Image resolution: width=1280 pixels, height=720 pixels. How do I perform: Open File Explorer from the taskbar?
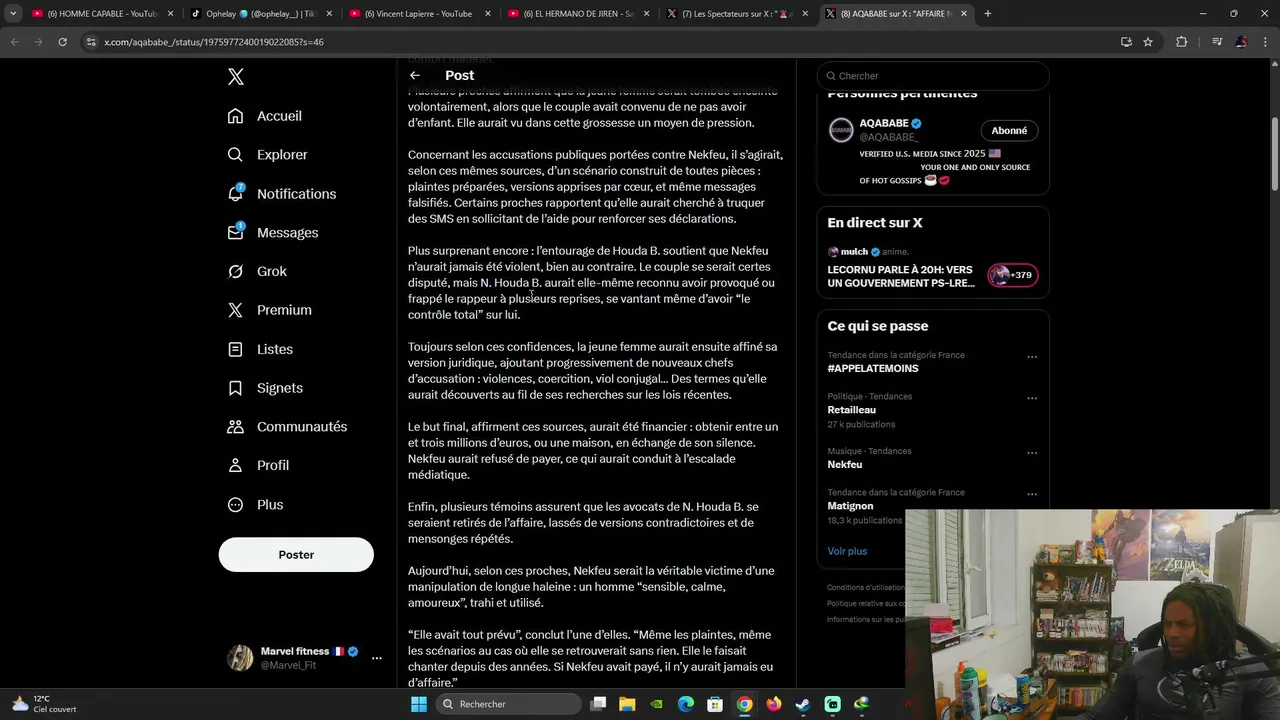pyautogui.click(x=627, y=704)
